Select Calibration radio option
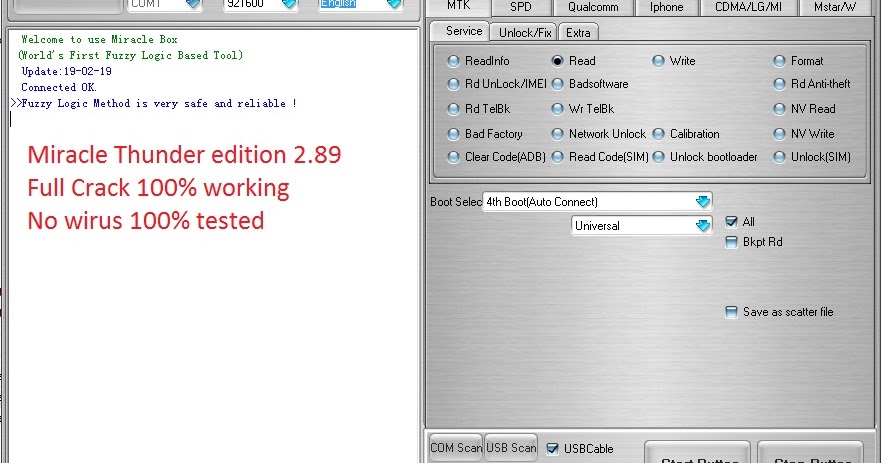This screenshot has width=881, height=463. [x=659, y=134]
